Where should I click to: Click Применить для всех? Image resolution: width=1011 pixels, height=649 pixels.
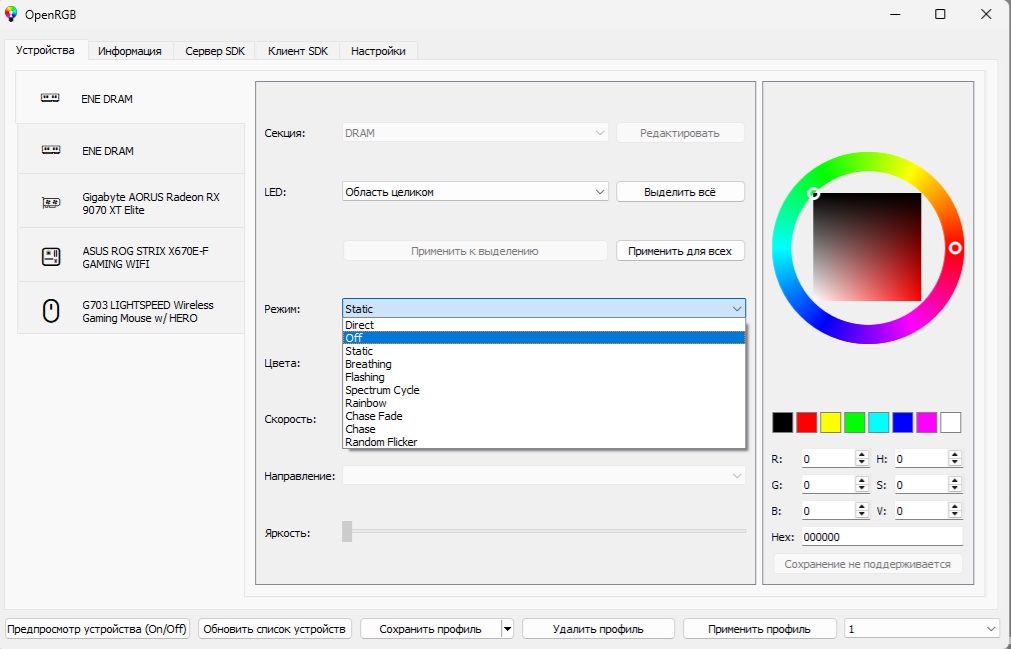(x=681, y=250)
